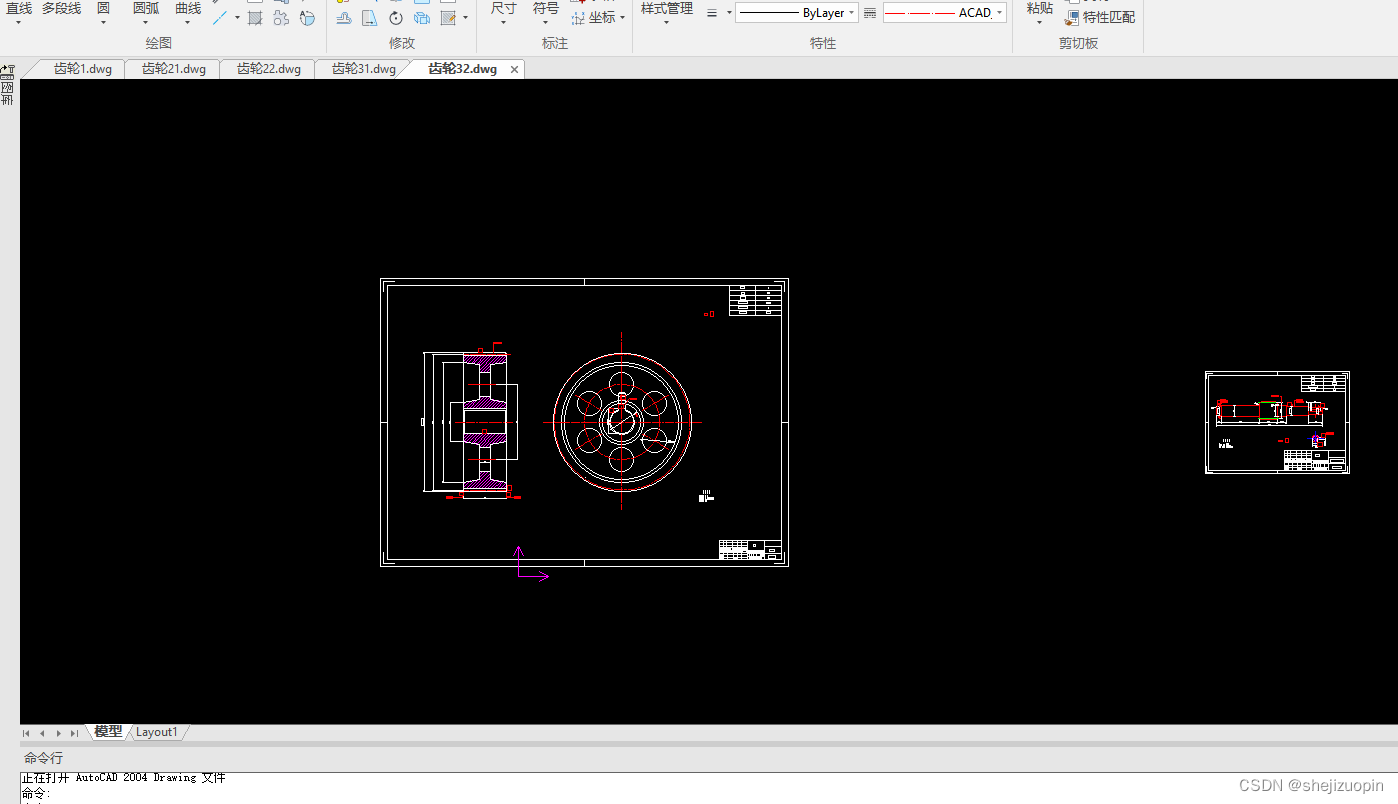Expand the 圆 circle tool dropdown arrow
The height and width of the screenshot is (804, 1398).
pos(103,22)
